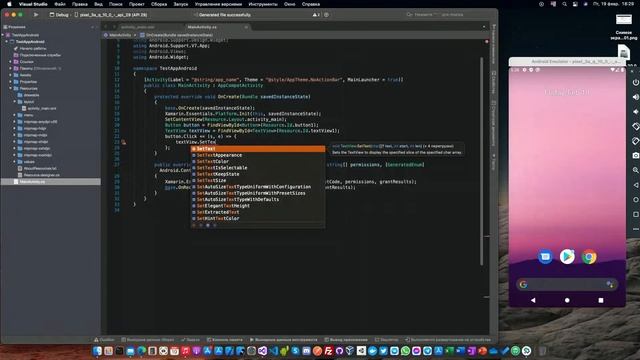The width and height of the screenshot is (640, 360).
Task: Collapse the Resources folder
Action: (x=11, y=88)
